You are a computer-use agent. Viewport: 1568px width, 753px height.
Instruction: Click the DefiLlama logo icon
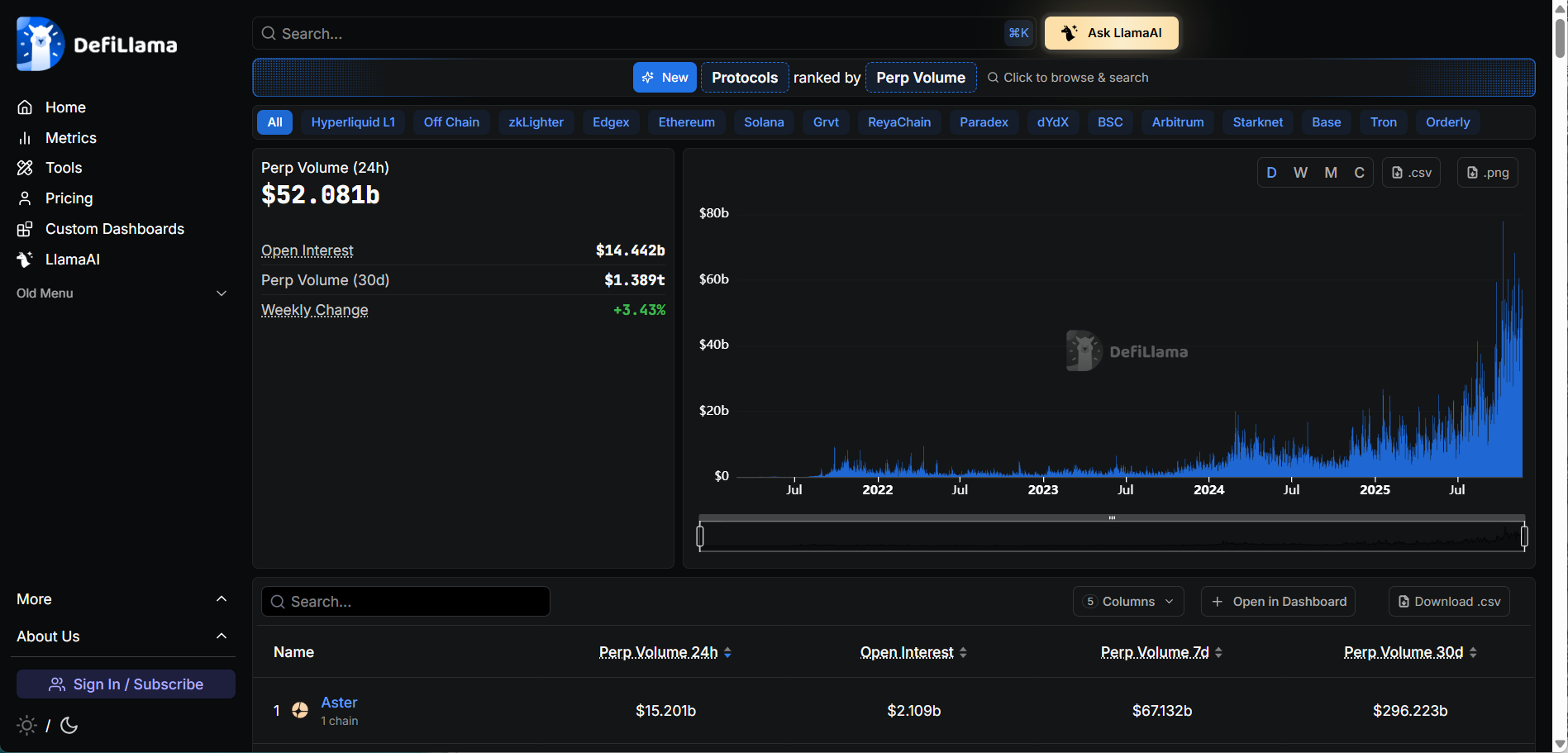tap(40, 45)
